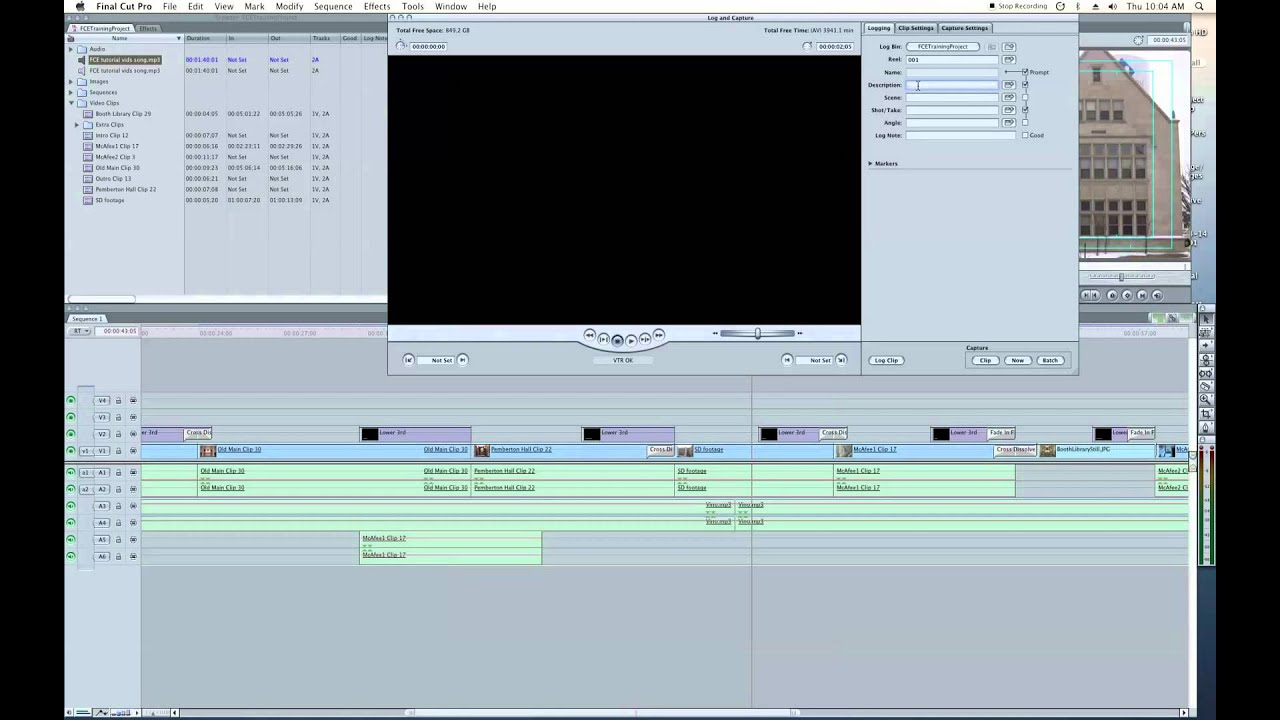Uncheck the Prompt checkbox
The image size is (1280, 720).
(x=1025, y=72)
